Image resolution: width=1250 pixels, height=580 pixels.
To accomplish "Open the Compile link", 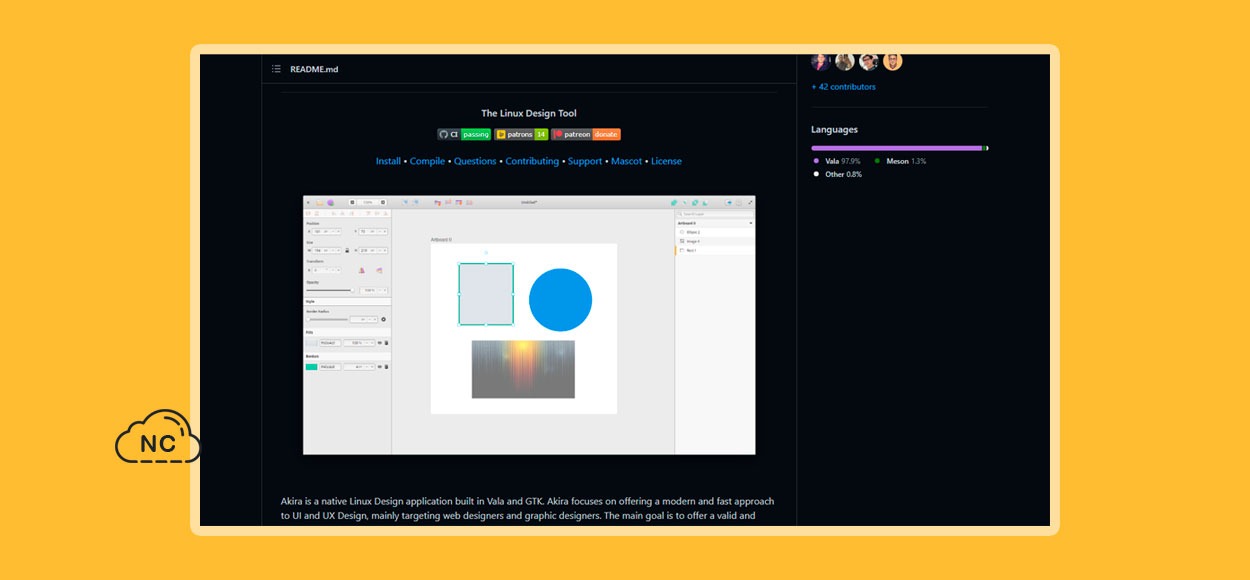I will click(x=428, y=161).
